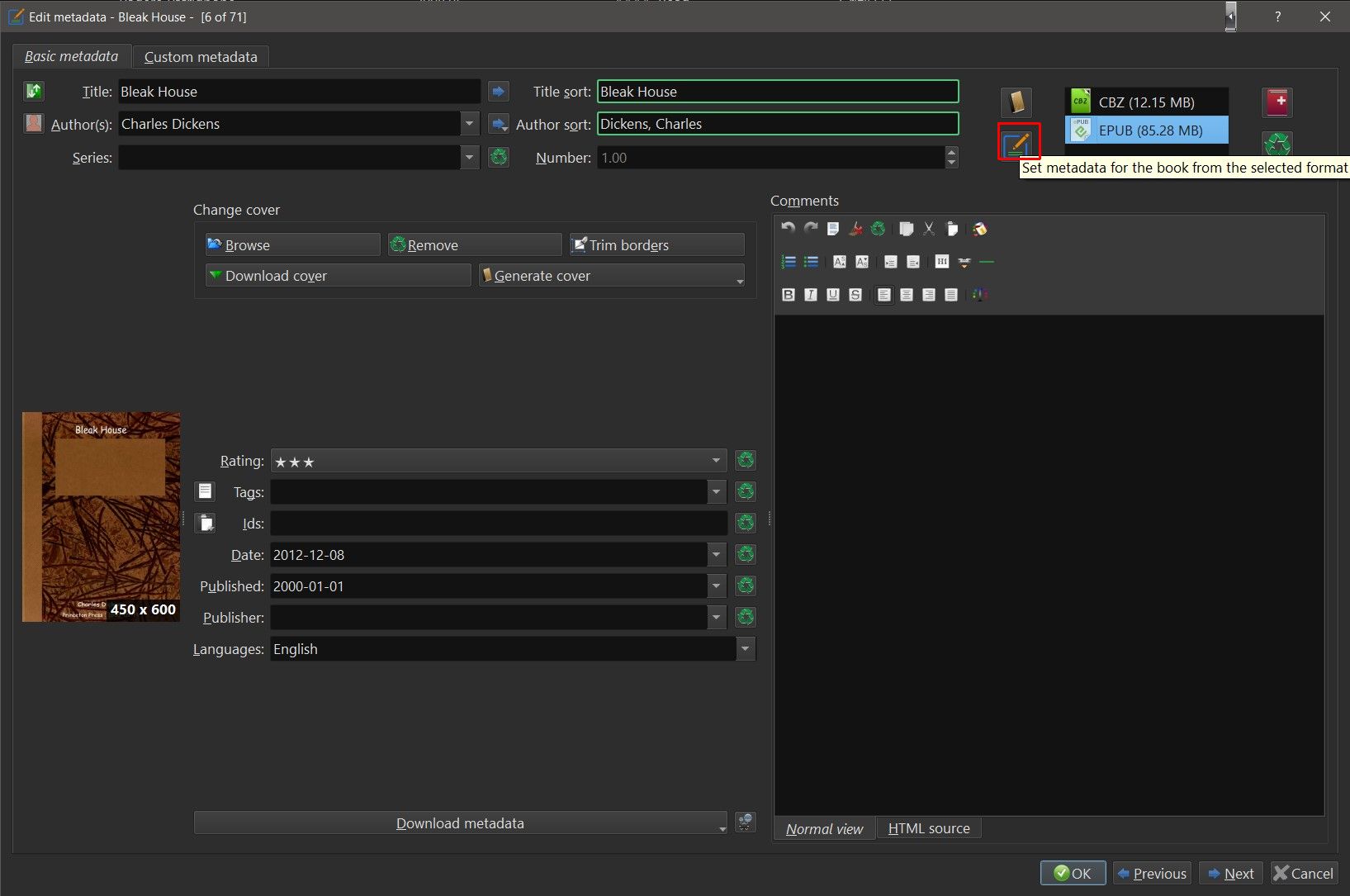
Task: Swap the title and author values
Action: (34, 91)
